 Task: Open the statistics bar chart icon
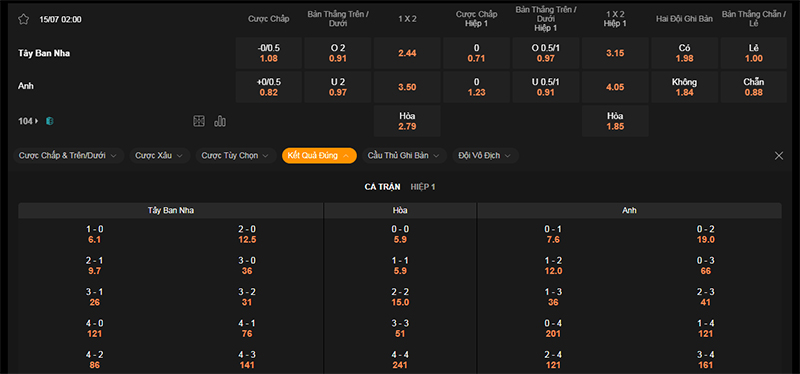tap(220, 121)
